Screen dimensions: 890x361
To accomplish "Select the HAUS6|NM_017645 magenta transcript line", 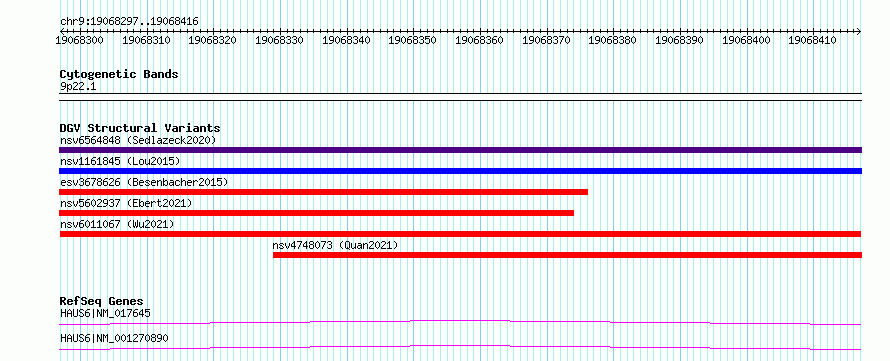I will 460,322.
